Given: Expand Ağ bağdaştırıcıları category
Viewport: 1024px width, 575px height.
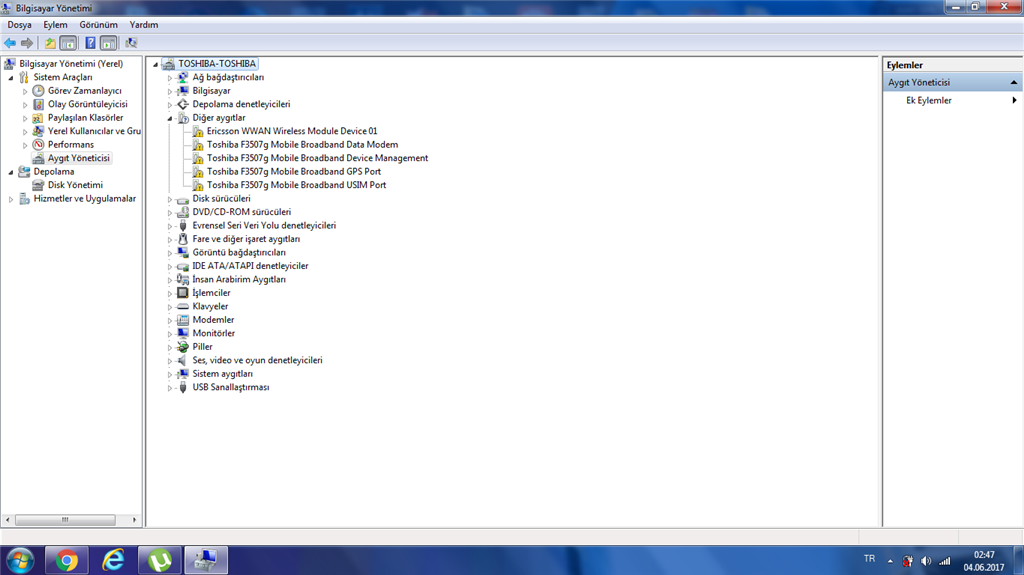Looking at the screenshot, I should pos(170,78).
